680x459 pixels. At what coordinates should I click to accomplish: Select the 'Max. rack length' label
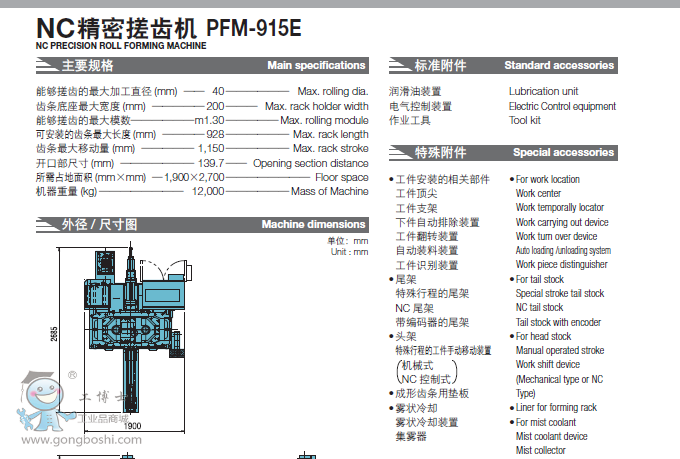330,134
